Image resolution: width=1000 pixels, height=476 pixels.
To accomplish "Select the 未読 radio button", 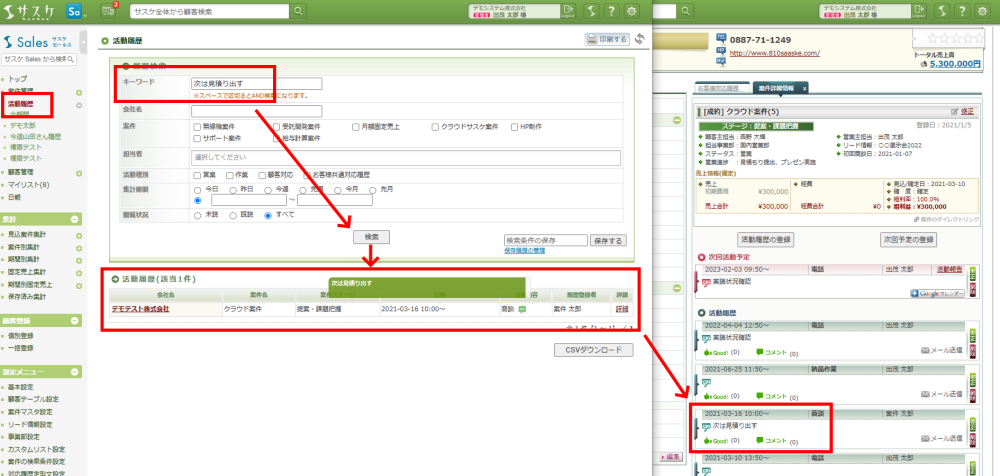I will point(197,215).
